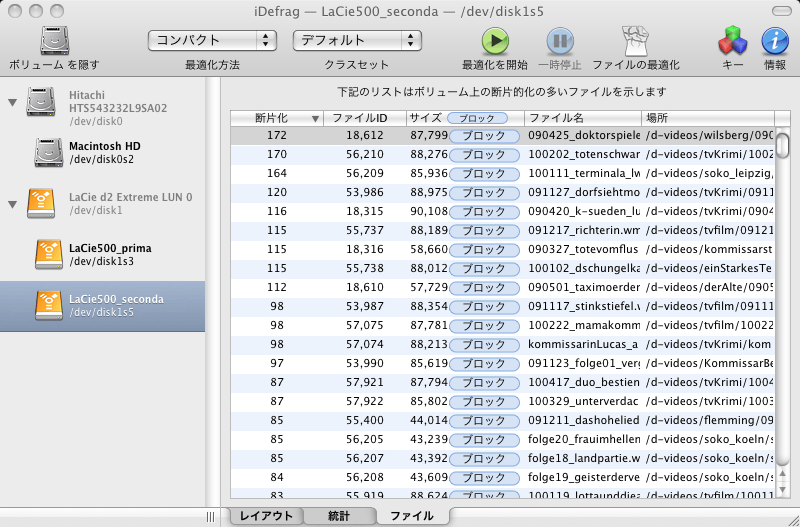Image resolution: width=800 pixels, height=527 pixels.
Task: Click the file list scrollbar thumb
Action: (x=783, y=144)
